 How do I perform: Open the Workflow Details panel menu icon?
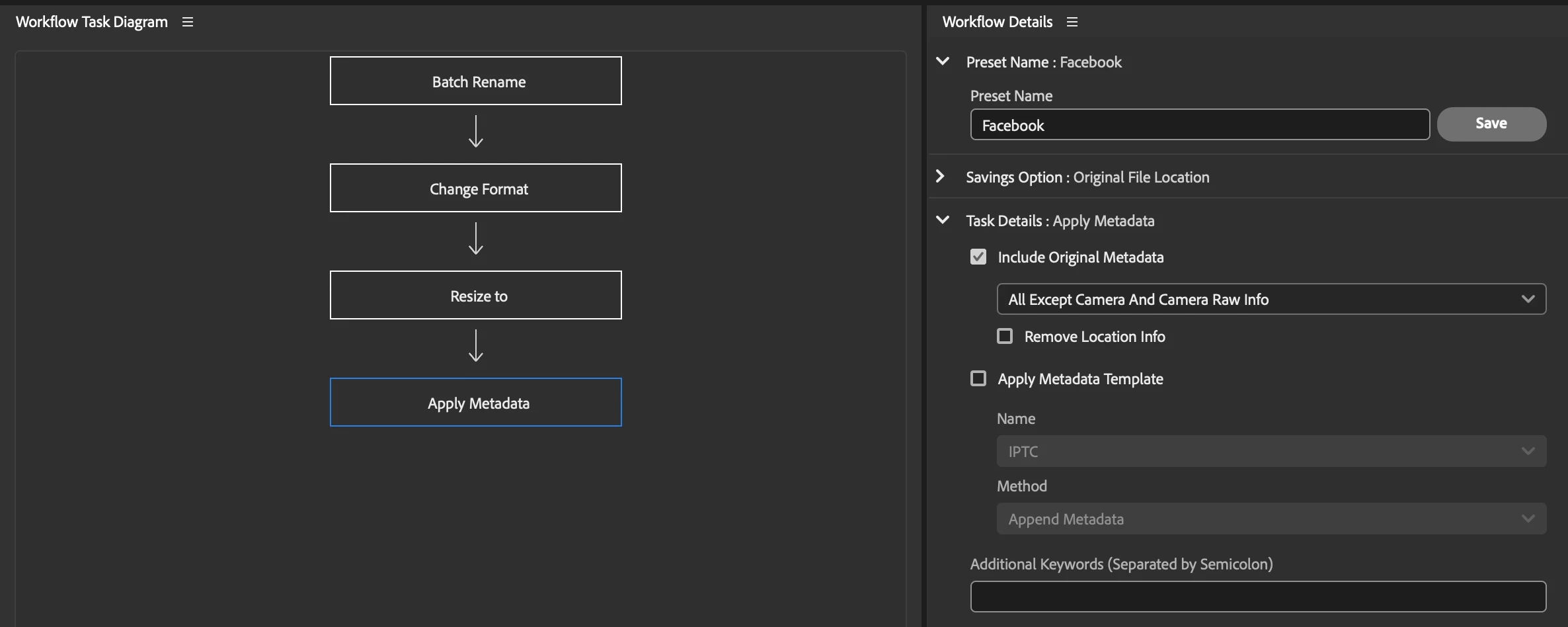[x=1072, y=22]
